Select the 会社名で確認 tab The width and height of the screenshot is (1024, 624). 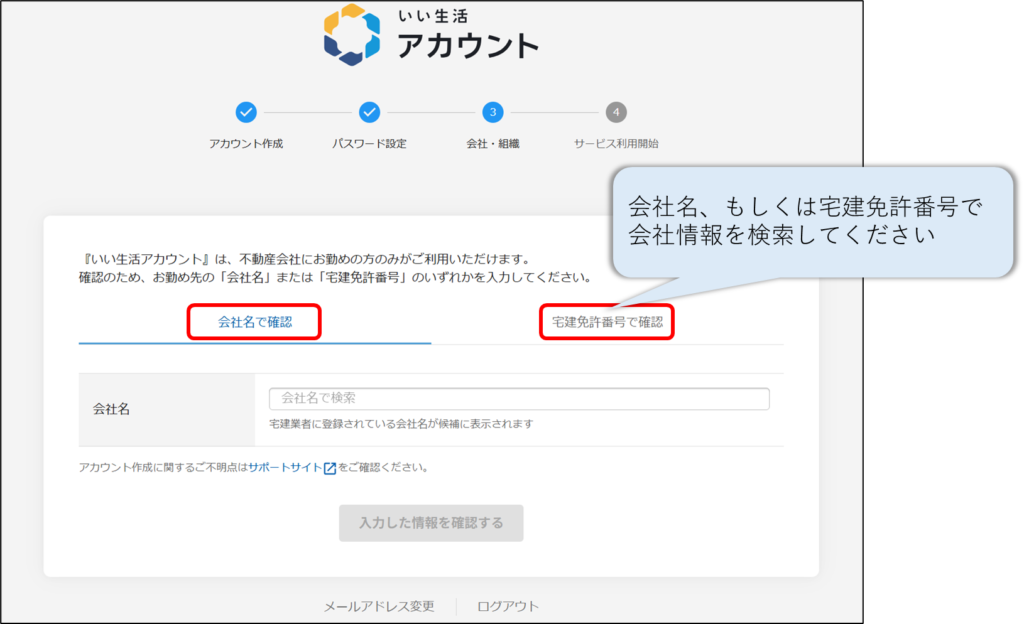255,322
